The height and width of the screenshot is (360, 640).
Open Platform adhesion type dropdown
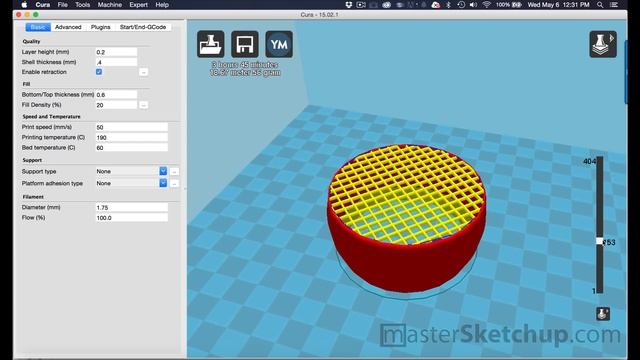(131, 183)
